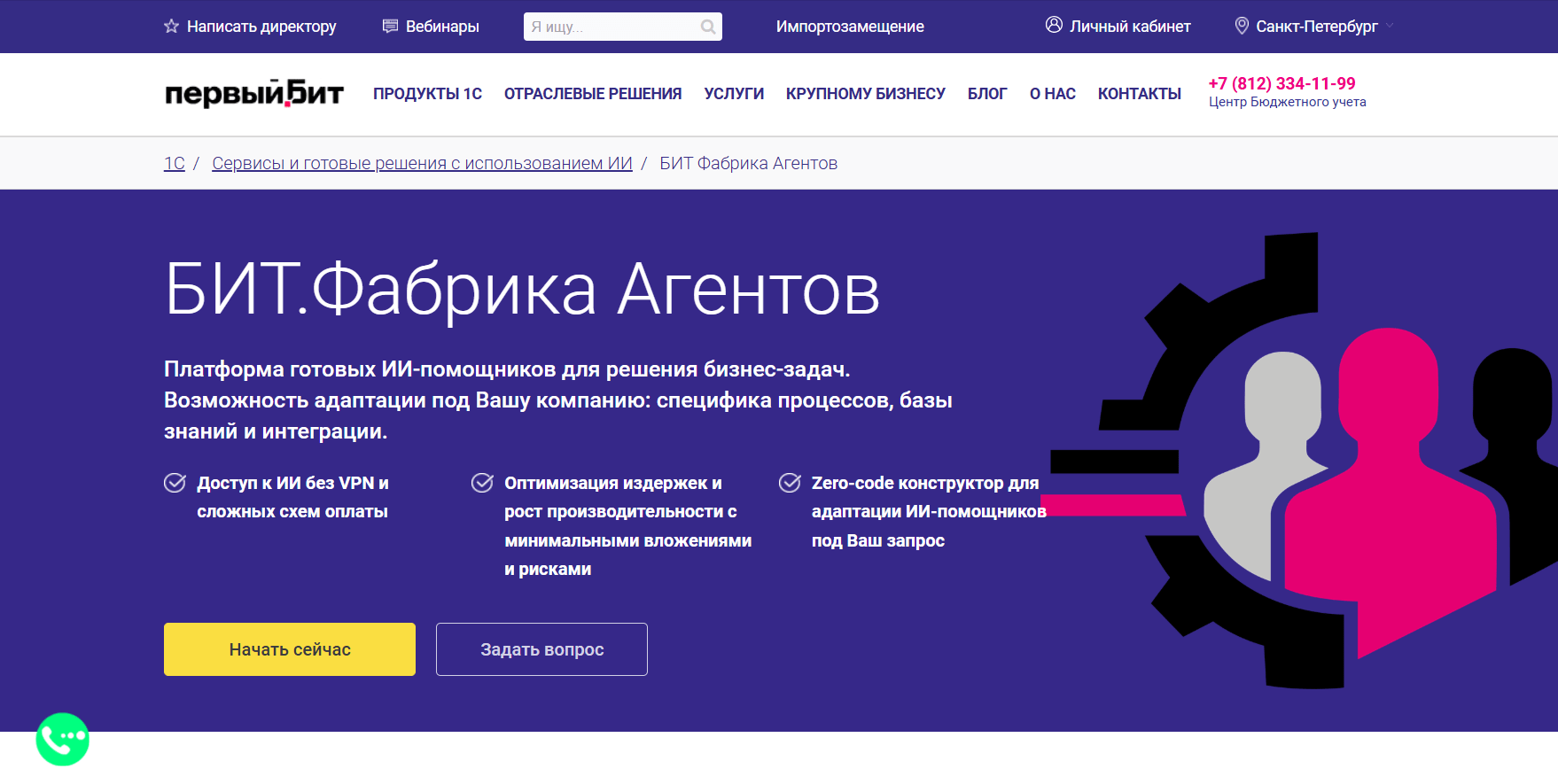Click the 1С breadcrumb link

pyautogui.click(x=175, y=163)
